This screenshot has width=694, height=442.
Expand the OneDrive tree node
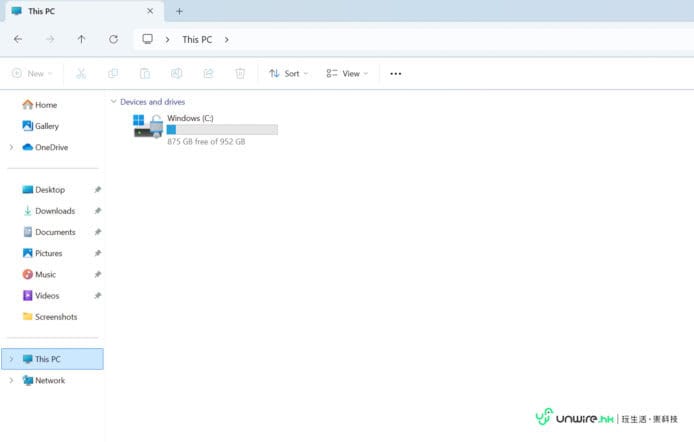(x=11, y=147)
